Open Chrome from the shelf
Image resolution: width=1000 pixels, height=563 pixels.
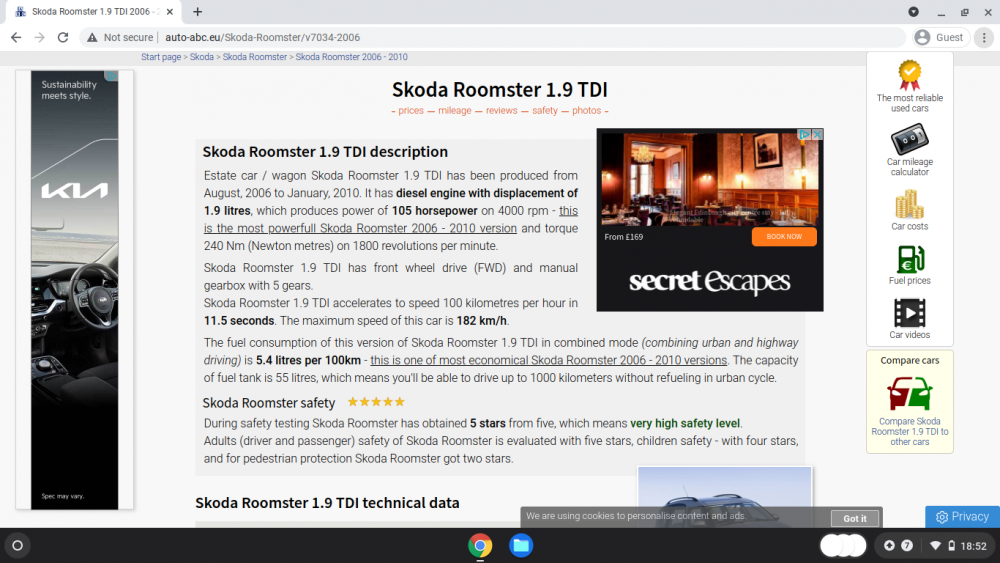480,546
